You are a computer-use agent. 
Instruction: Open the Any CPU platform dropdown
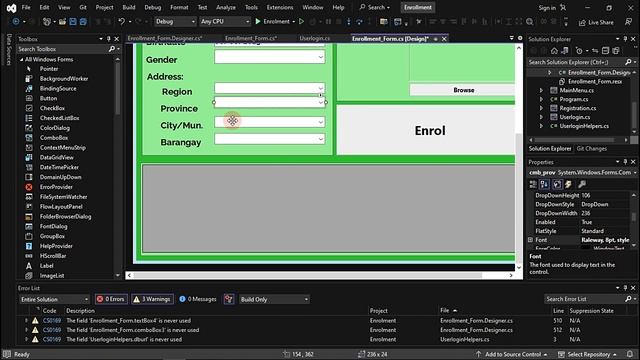click(x=224, y=22)
